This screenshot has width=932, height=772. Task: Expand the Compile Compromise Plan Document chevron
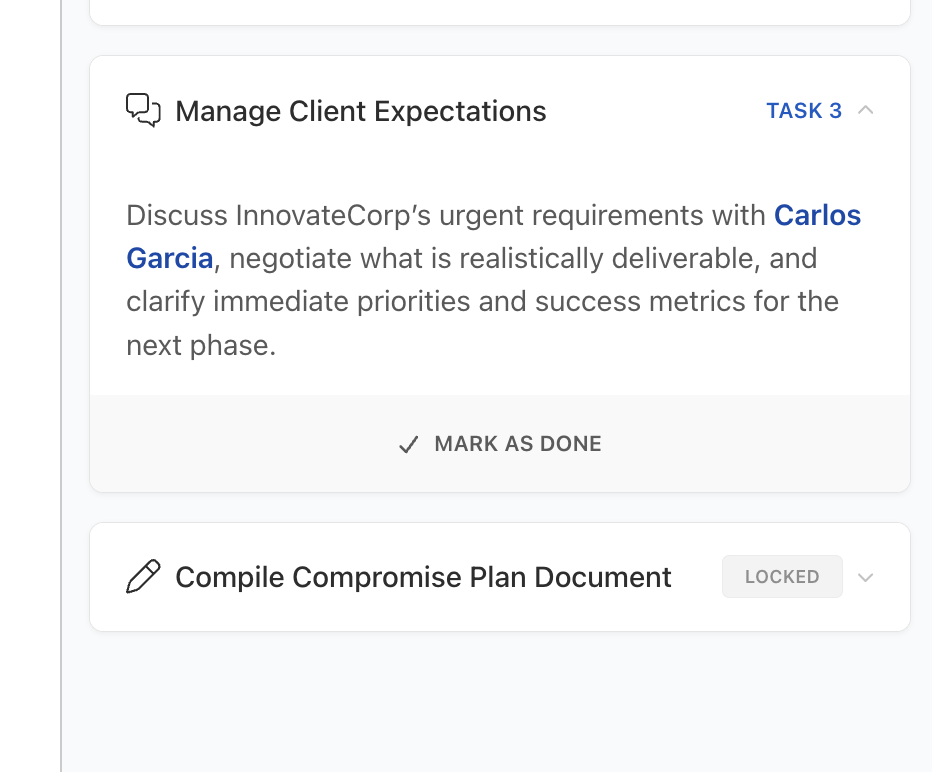(866, 577)
